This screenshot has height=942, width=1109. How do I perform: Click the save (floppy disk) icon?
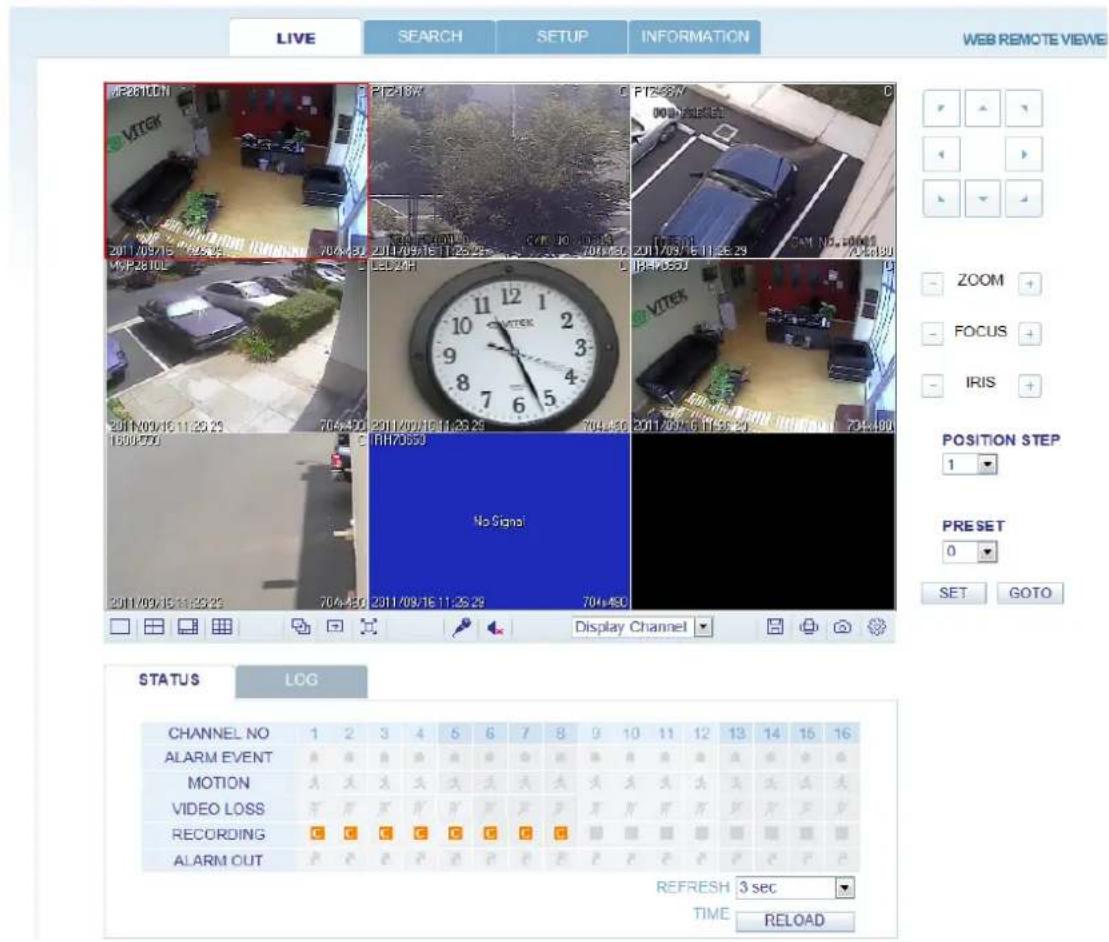coord(775,627)
